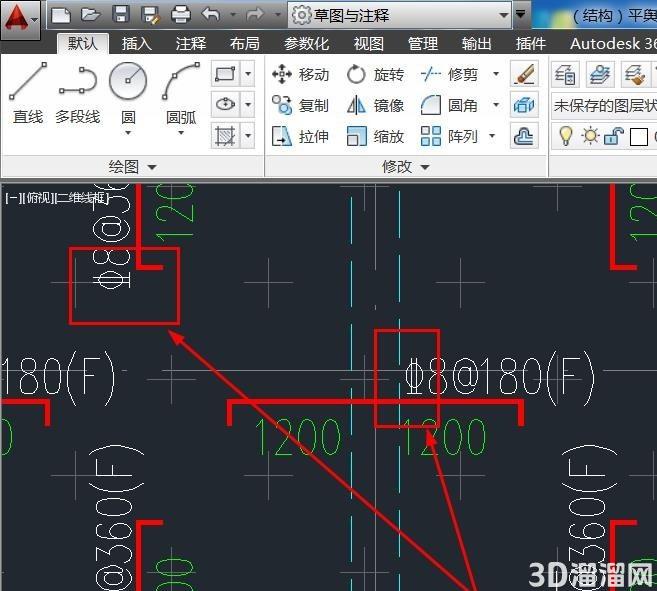Screen dimensions: 657x591
Task: Click the 缩放 scale command
Action: point(375,136)
